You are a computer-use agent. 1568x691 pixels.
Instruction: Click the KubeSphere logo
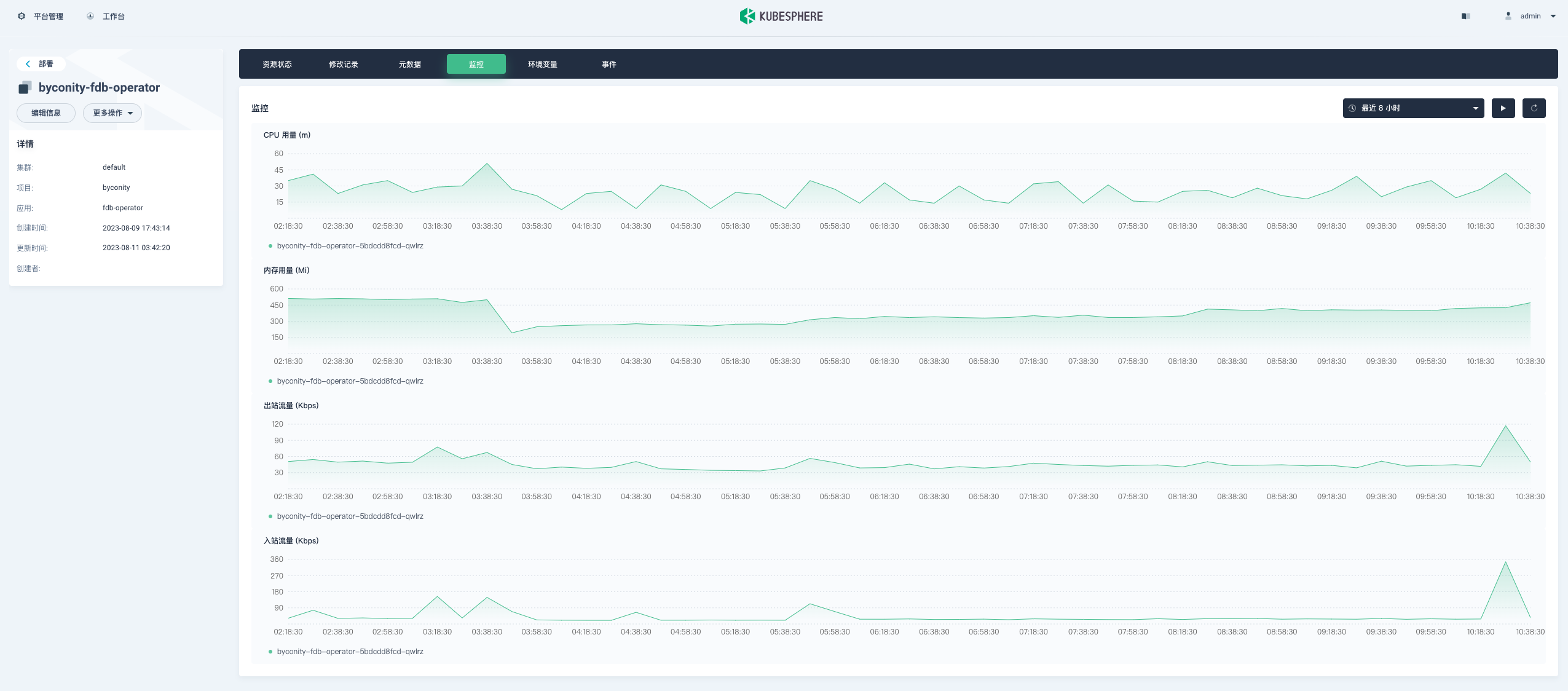781,16
